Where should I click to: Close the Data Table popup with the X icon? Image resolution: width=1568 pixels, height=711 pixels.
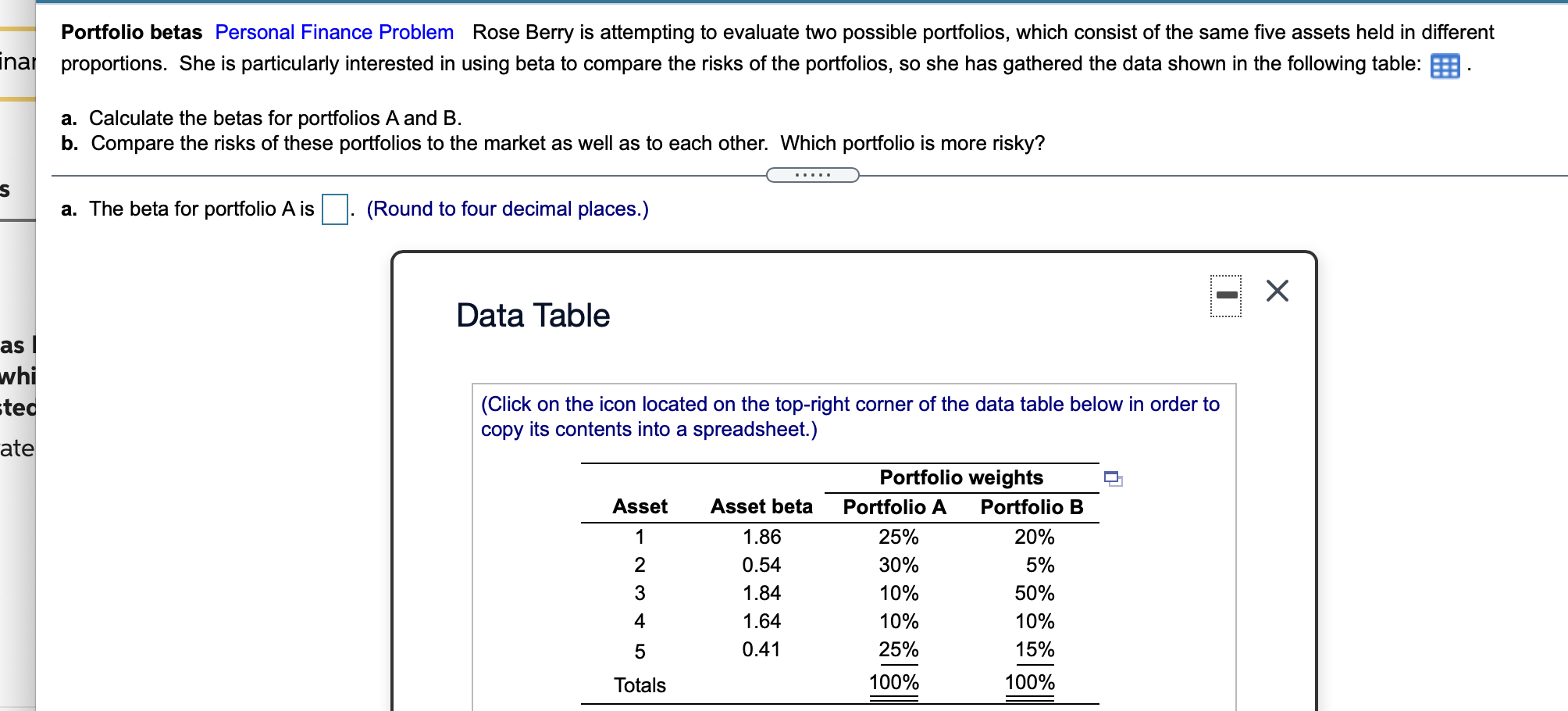(1276, 291)
